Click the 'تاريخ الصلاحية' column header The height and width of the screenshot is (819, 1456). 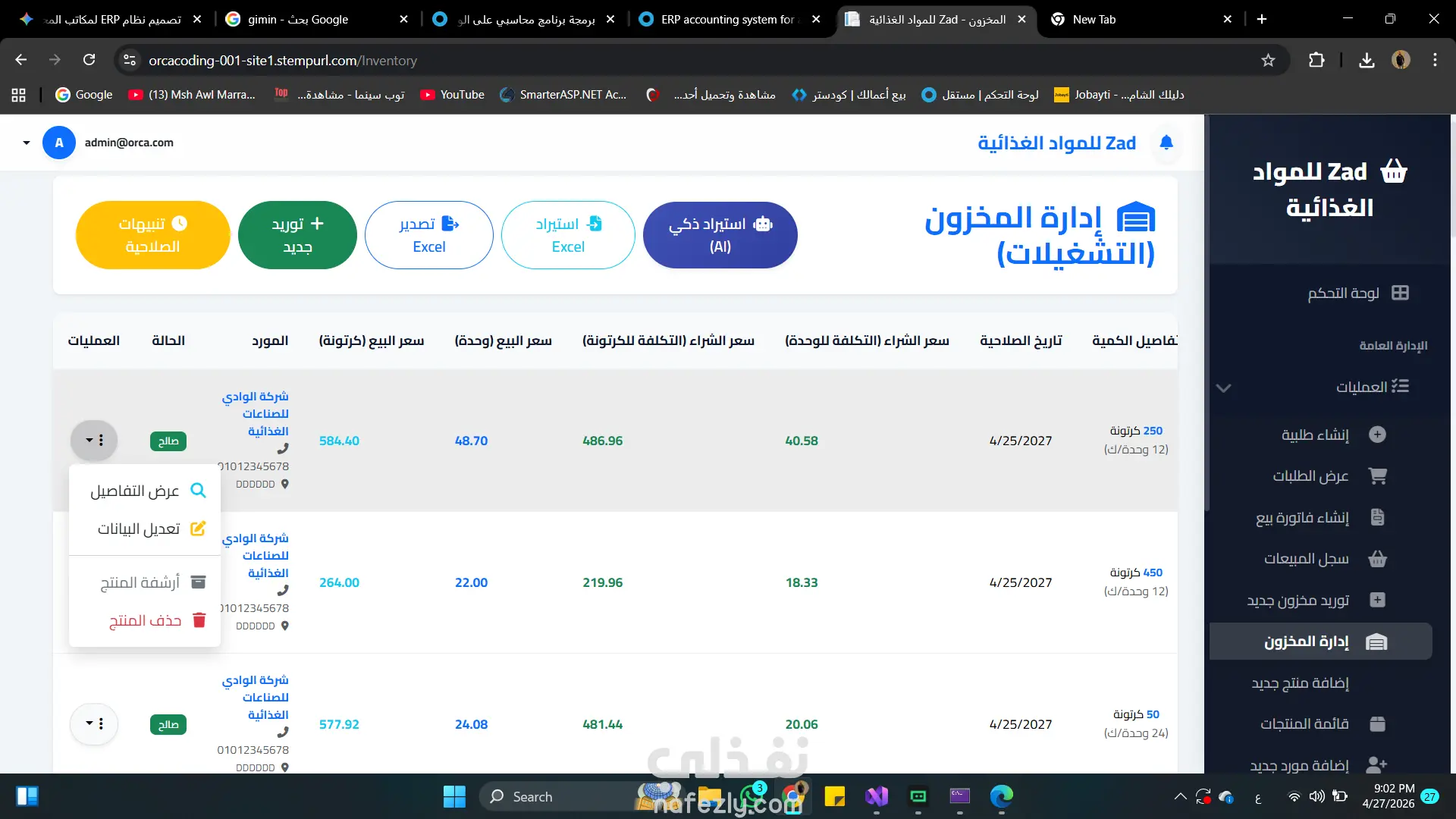pyautogui.click(x=1021, y=341)
